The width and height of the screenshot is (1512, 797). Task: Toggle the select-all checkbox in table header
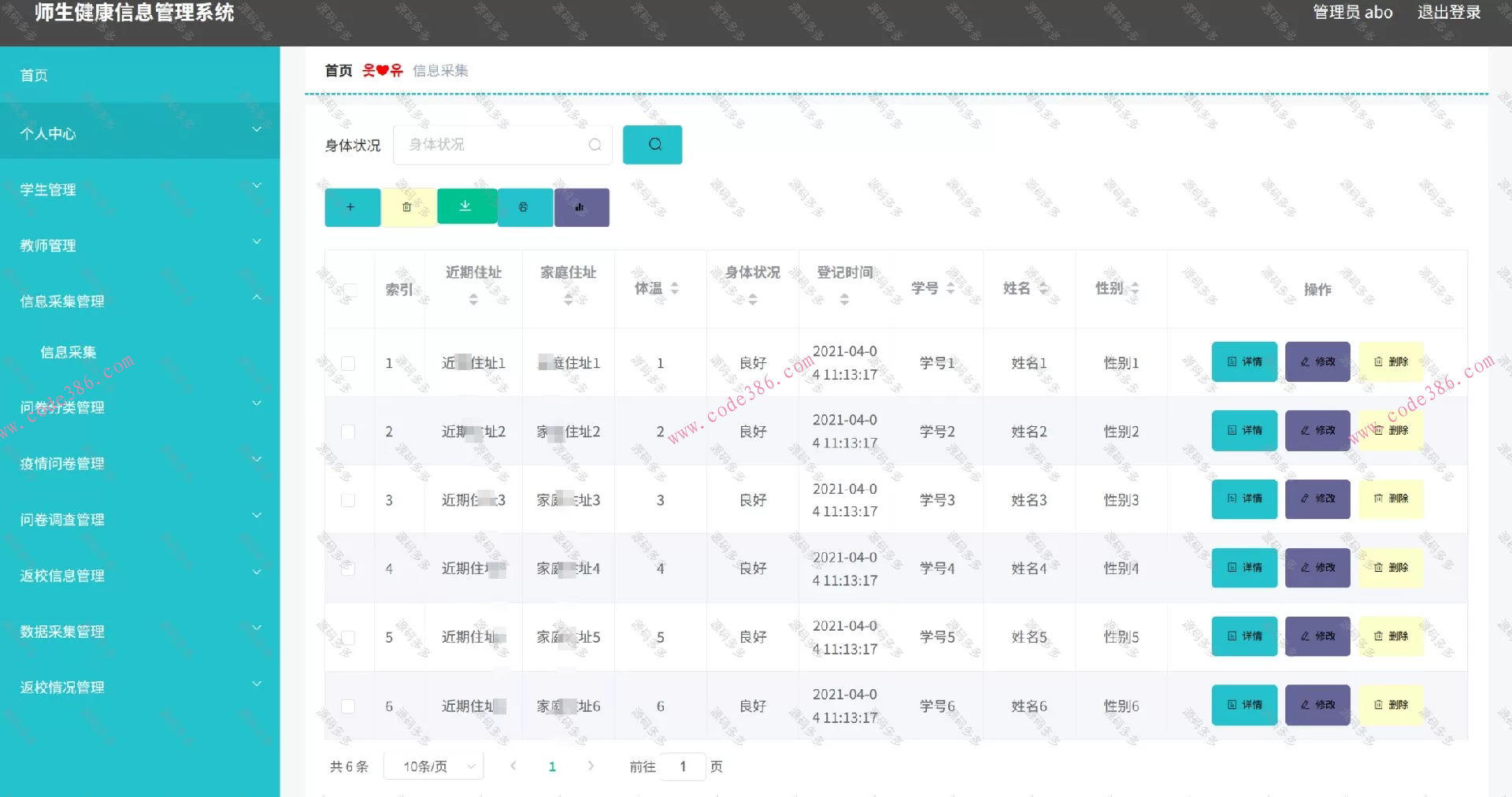point(349,290)
